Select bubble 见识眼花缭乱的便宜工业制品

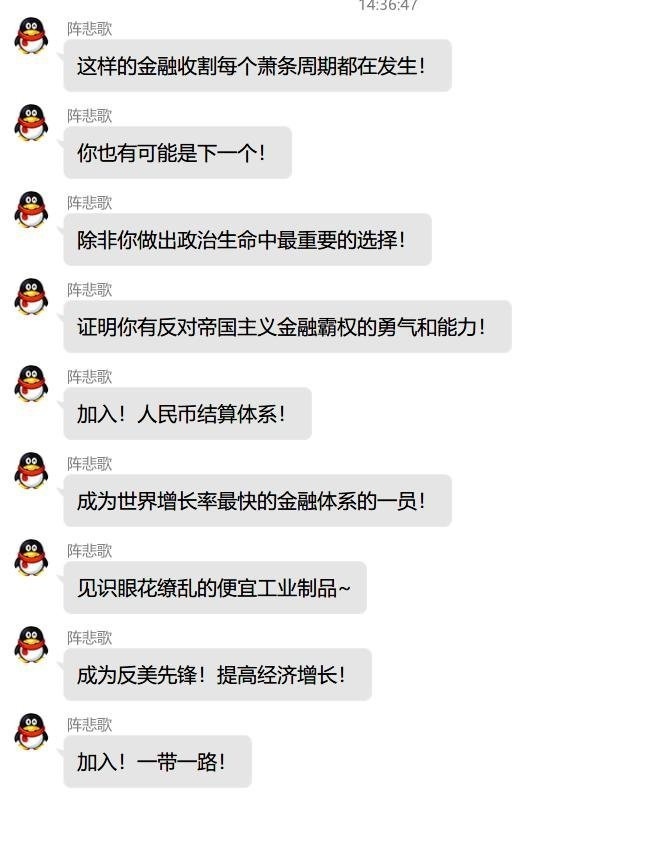coord(215,587)
